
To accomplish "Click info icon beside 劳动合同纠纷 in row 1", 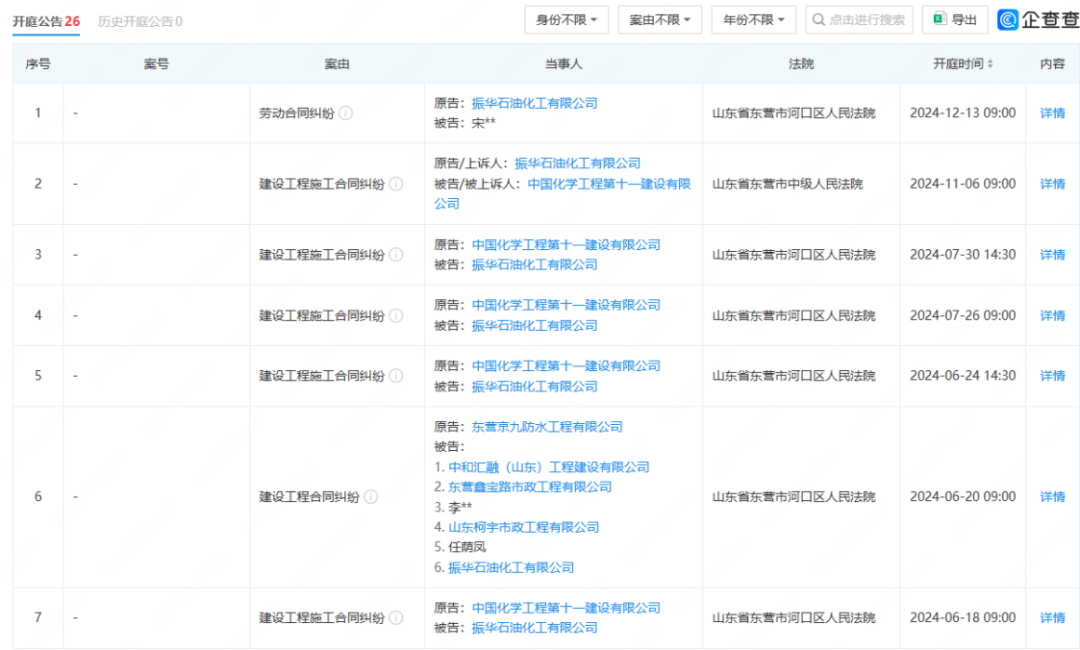I will pyautogui.click(x=346, y=113).
